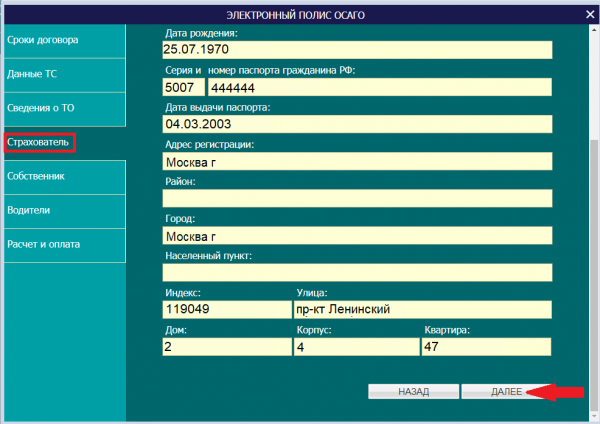
Task: Select the Дата выдачи паспорта field
Action: 357,124
